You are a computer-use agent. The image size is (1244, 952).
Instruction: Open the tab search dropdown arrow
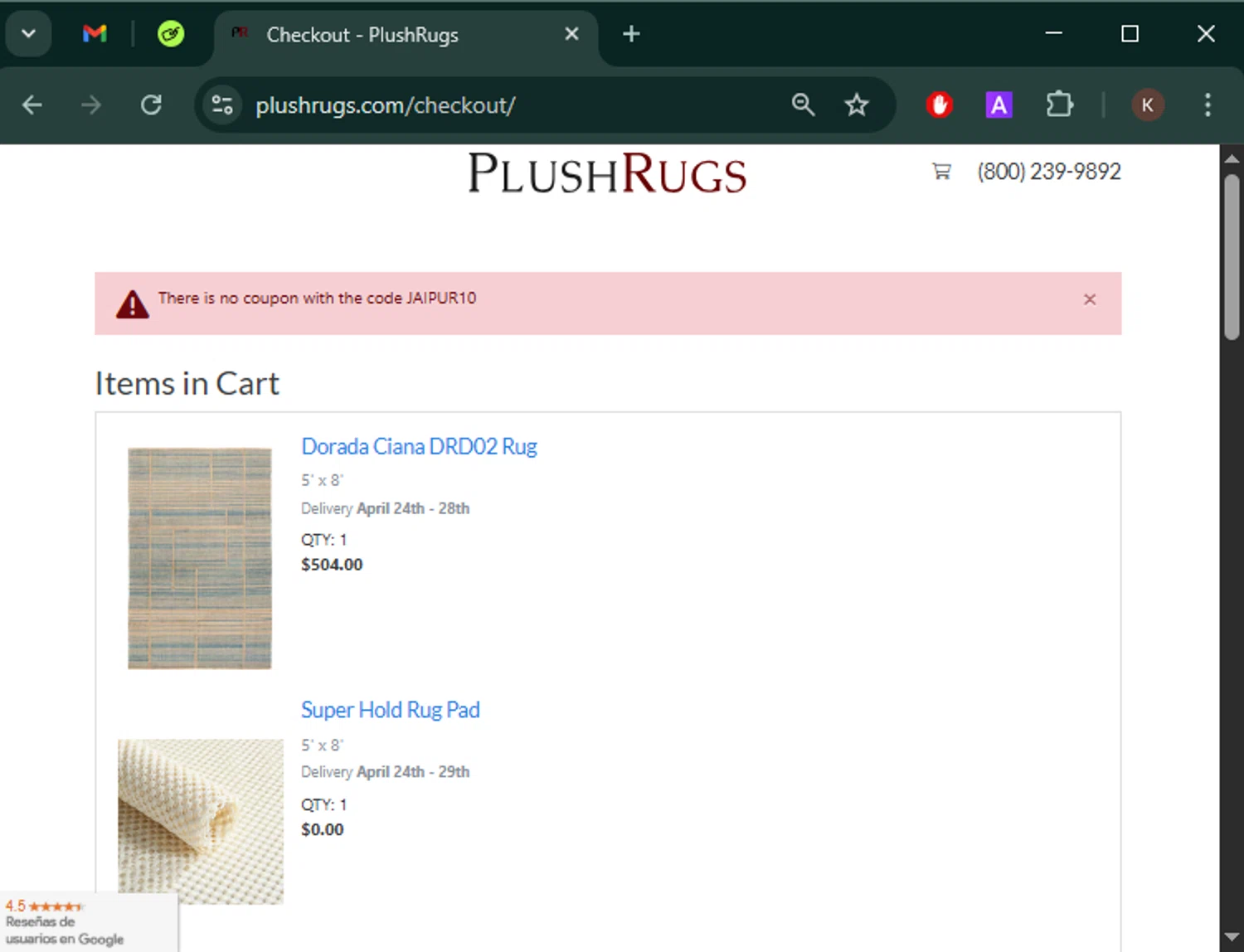(29, 34)
